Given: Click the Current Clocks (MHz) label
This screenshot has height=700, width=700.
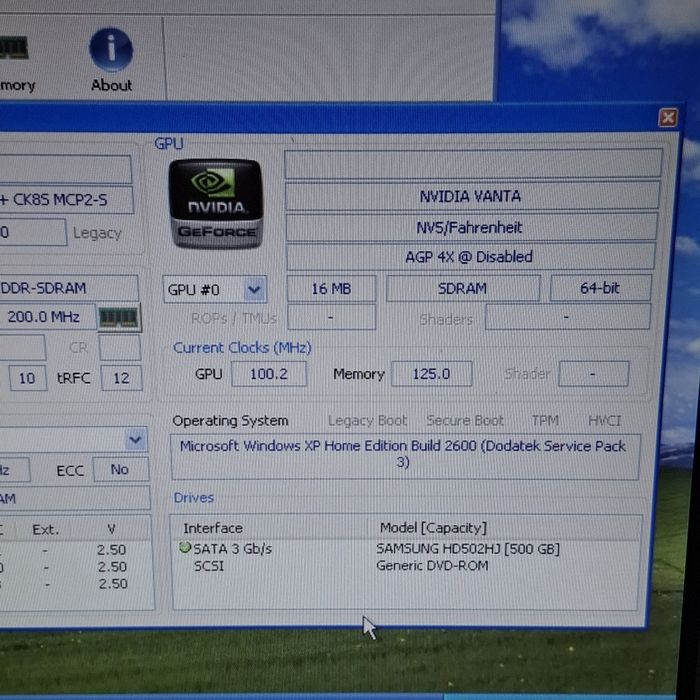Looking at the screenshot, I should click(x=242, y=348).
